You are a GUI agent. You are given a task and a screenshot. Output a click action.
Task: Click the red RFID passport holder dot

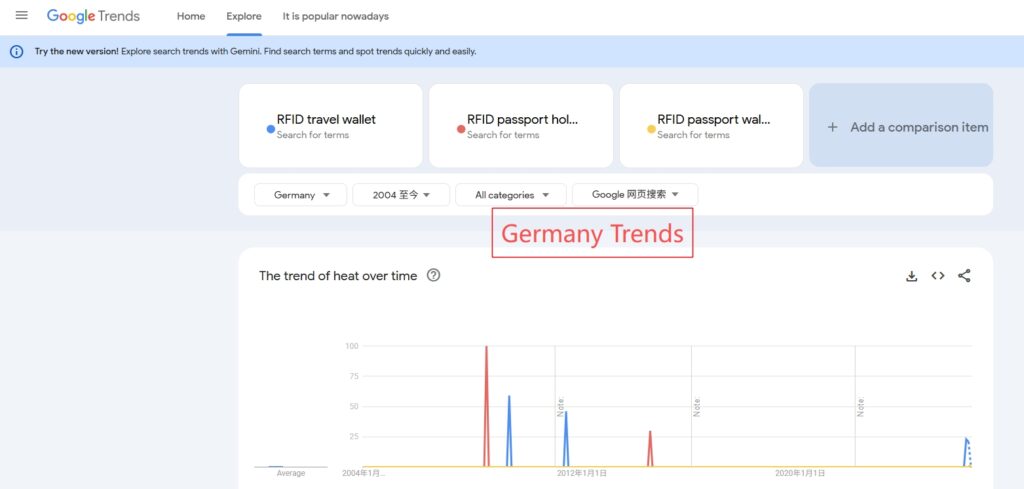[x=461, y=129]
